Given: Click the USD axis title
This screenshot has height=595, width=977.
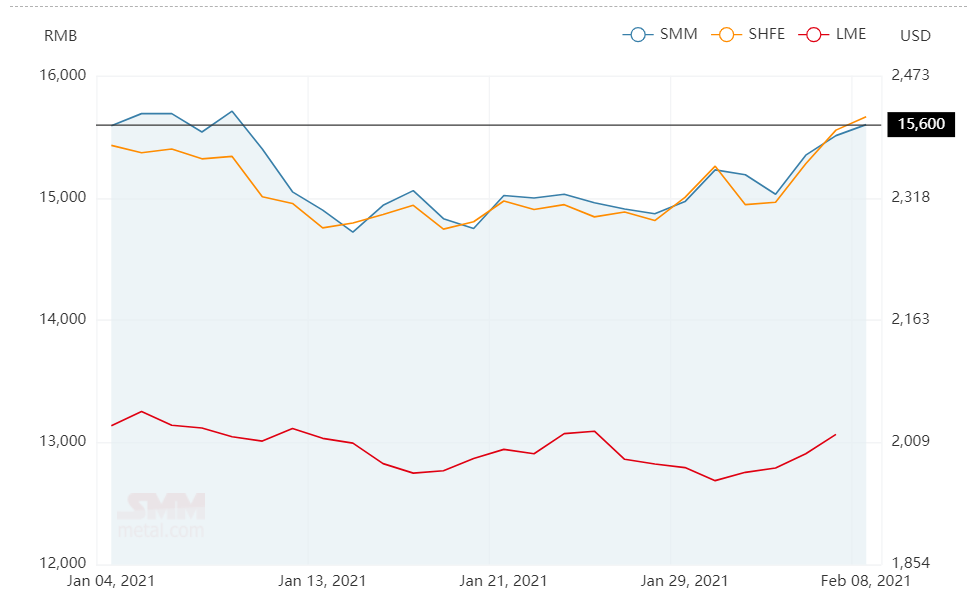Looking at the screenshot, I should (915, 36).
